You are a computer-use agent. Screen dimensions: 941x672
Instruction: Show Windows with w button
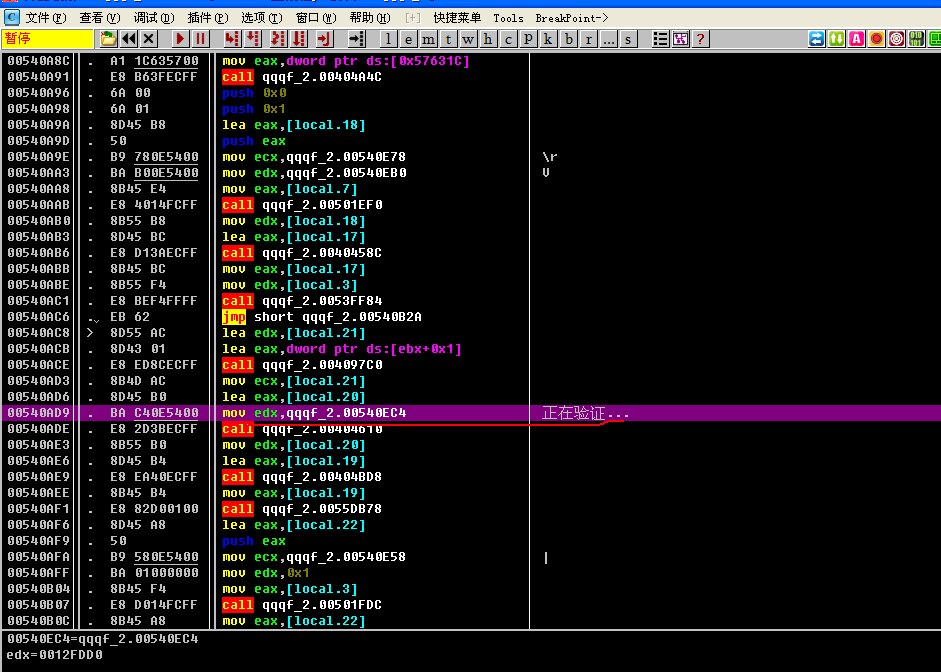(x=469, y=39)
